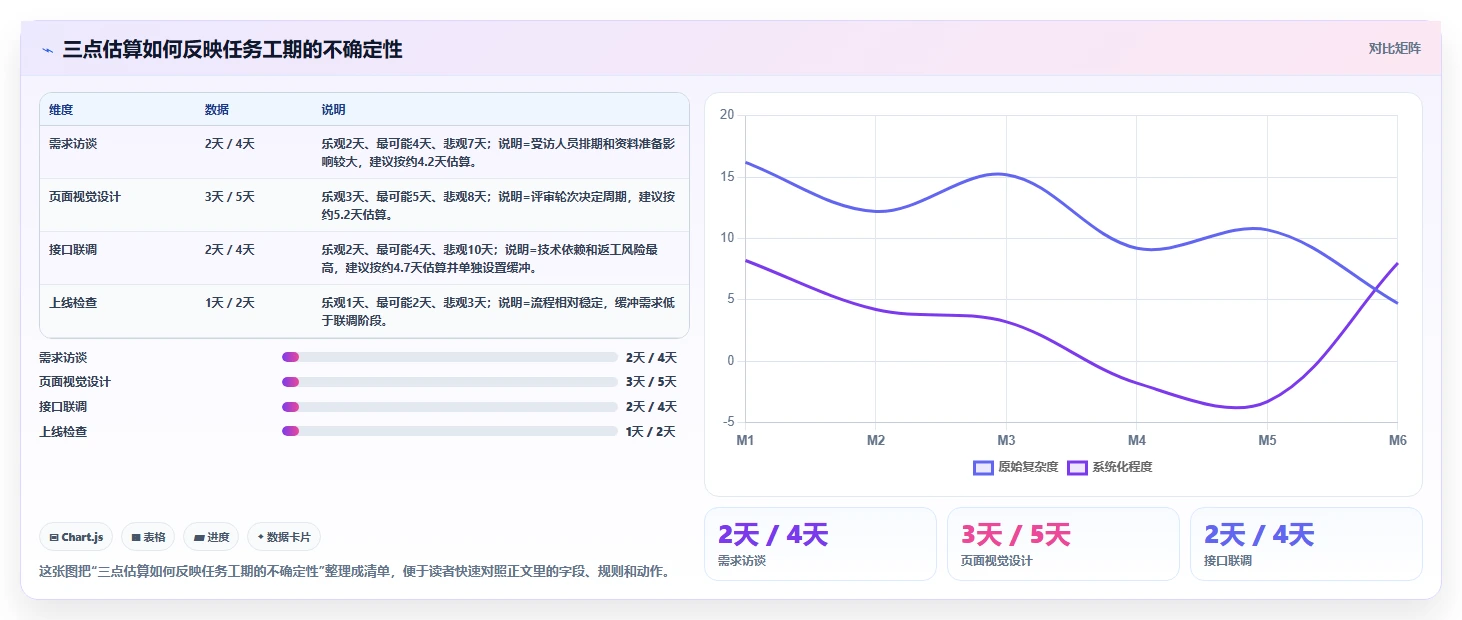Screen dimensions: 1462x620
Task: Click the page title 三点估算如何反映任务工期的不确定性
Action: (232, 49)
